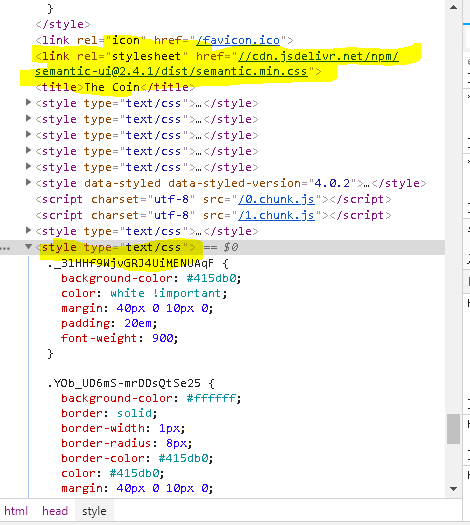Click 'color: white !important' declaration
Screen dimensions: 470x525
tap(144, 294)
